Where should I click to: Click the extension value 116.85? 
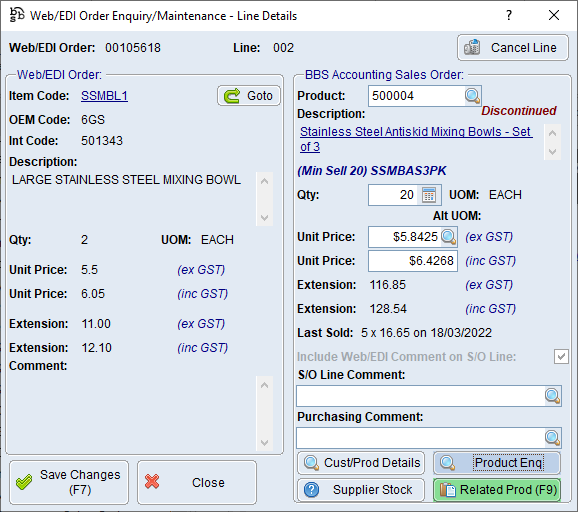387,285
